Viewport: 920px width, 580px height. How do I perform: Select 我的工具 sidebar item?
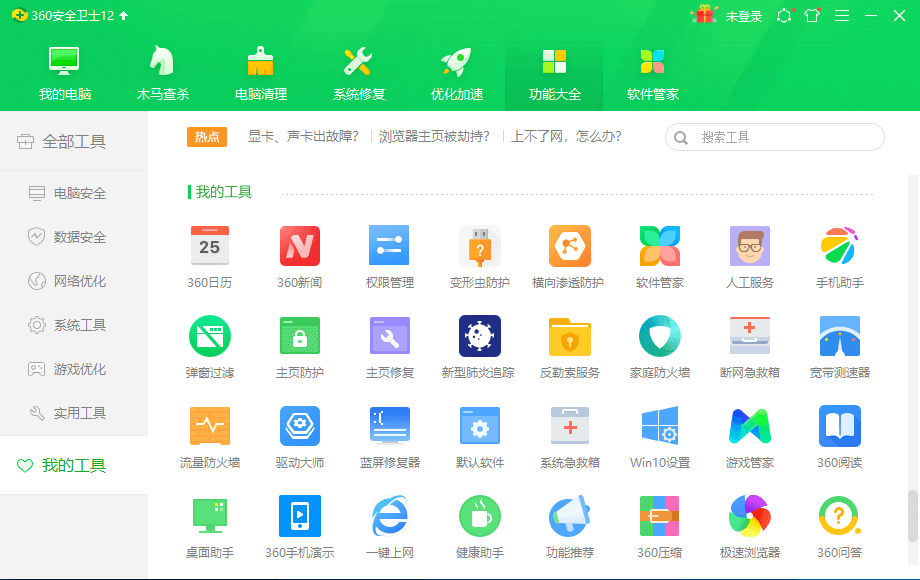coord(74,465)
